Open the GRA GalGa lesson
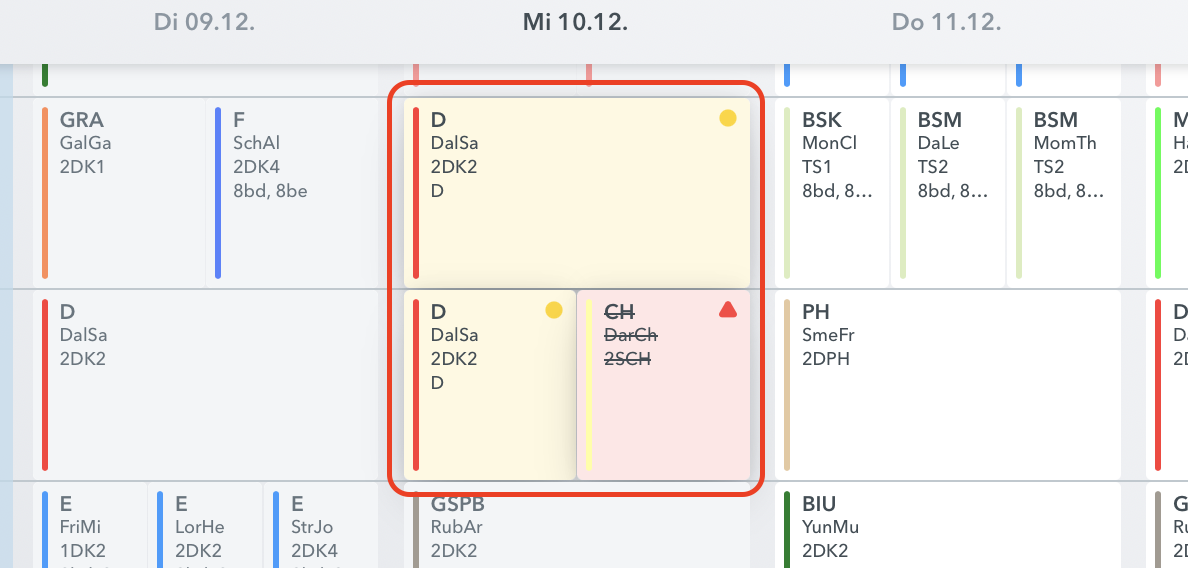The height and width of the screenshot is (568, 1188). [x=120, y=192]
